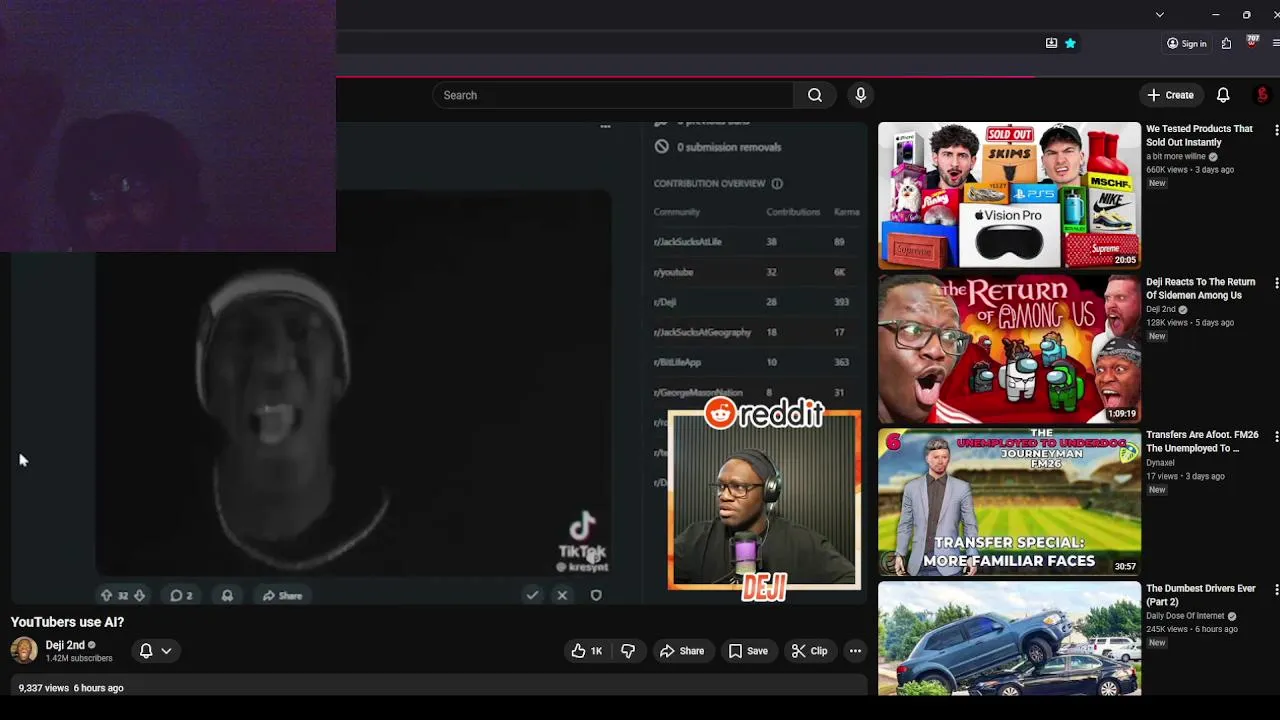
Task: Open 'Return of Among Us' thumbnail
Action: coord(1009,349)
